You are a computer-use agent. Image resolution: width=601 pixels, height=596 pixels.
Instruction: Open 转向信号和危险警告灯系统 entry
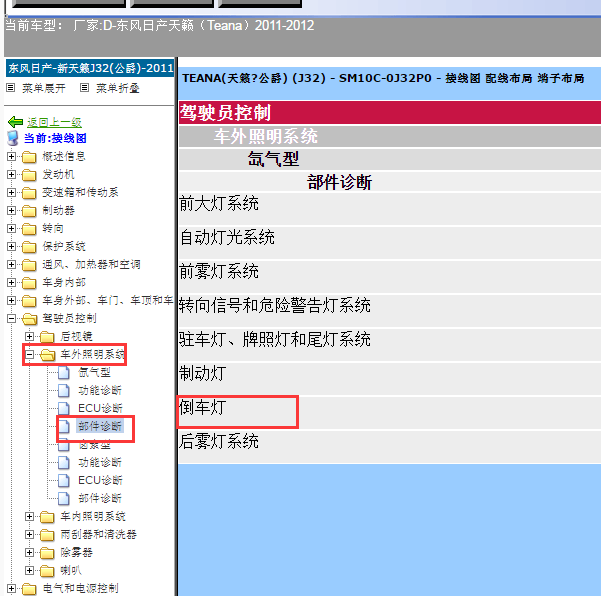coord(274,305)
